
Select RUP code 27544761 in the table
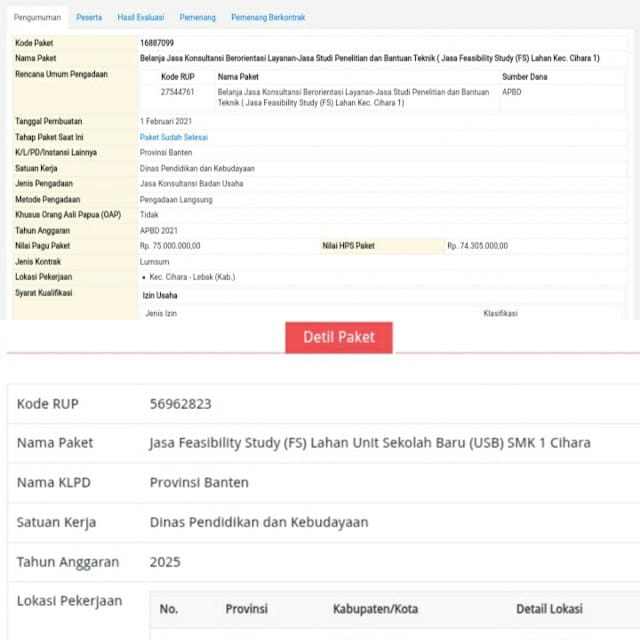[x=179, y=92]
